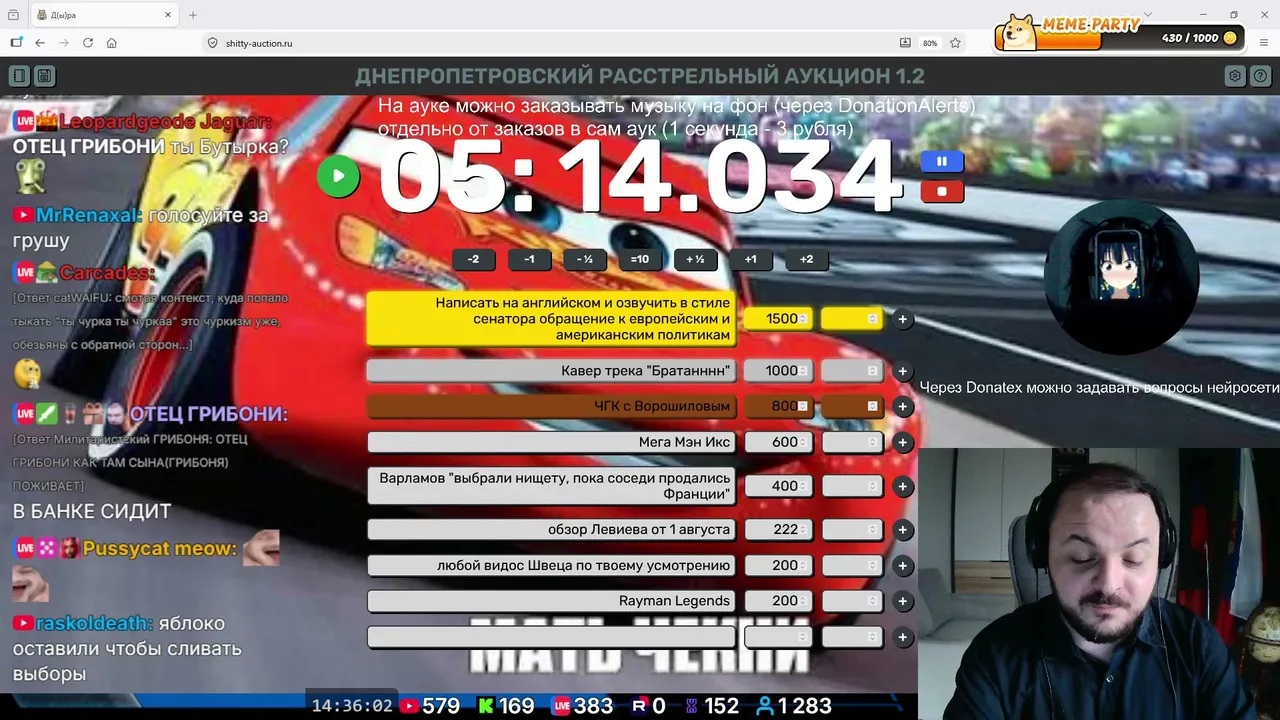The height and width of the screenshot is (720, 1280).
Task: Click the extra bid field in "Мега Мэн Икс" row
Action: (852, 442)
